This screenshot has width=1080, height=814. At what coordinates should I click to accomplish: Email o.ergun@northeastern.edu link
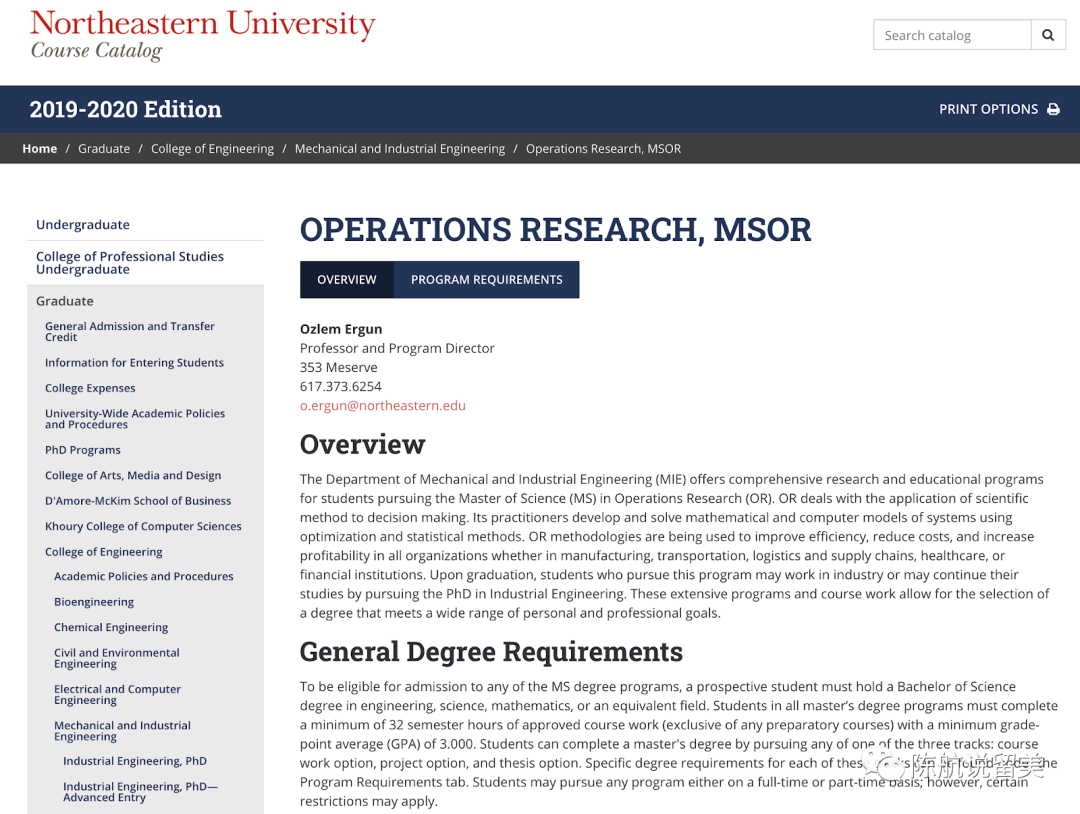(382, 405)
